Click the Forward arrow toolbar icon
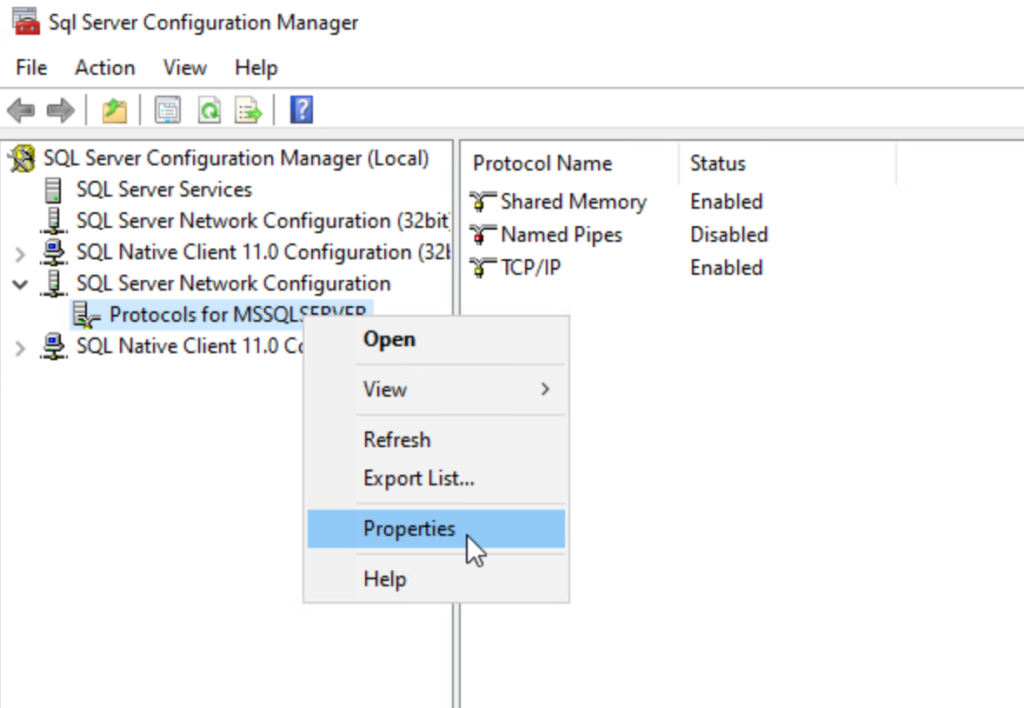Screen dimensions: 1024x708 tap(60, 110)
